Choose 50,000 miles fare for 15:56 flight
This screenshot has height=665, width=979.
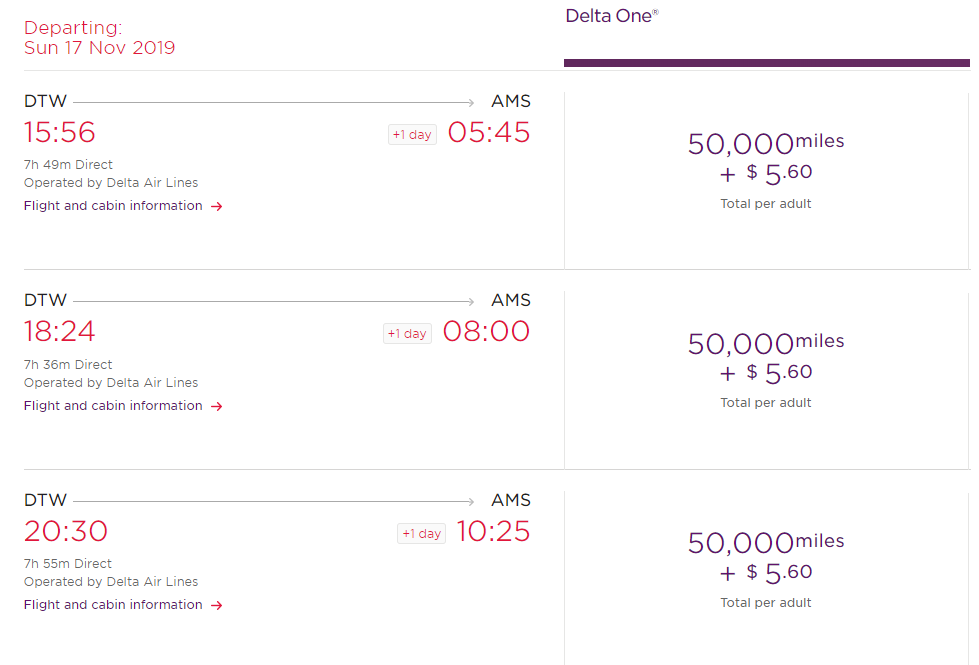click(766, 168)
